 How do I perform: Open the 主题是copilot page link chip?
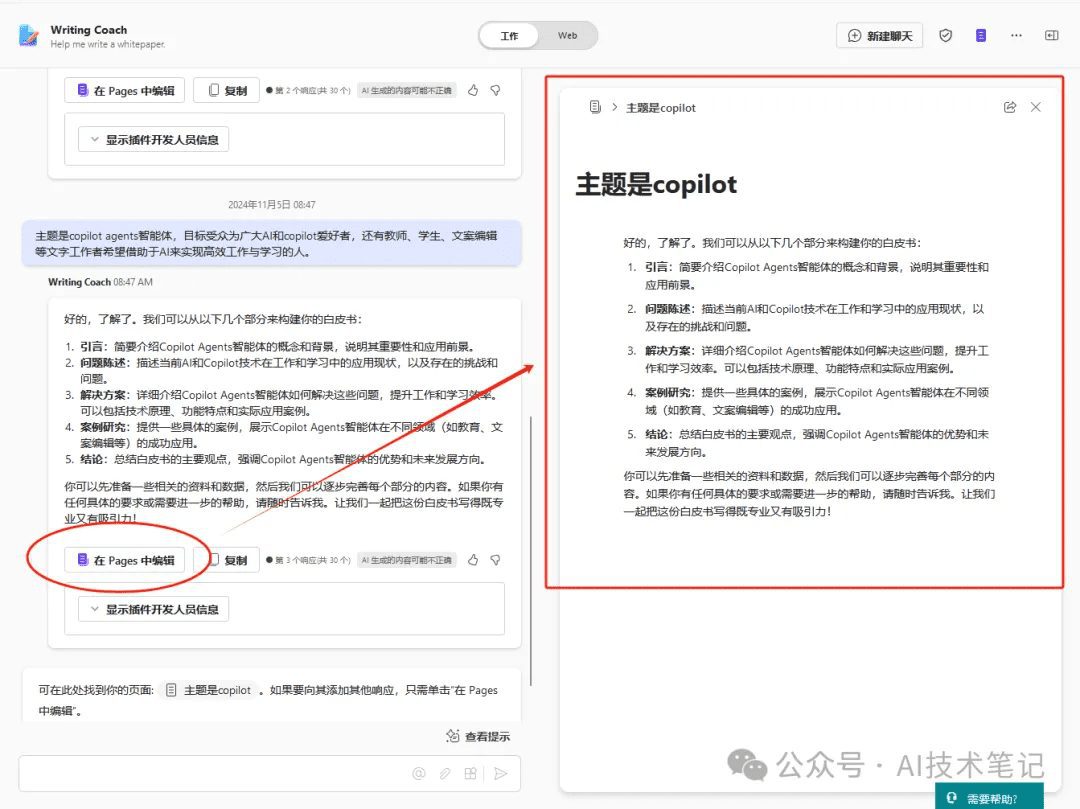point(209,690)
